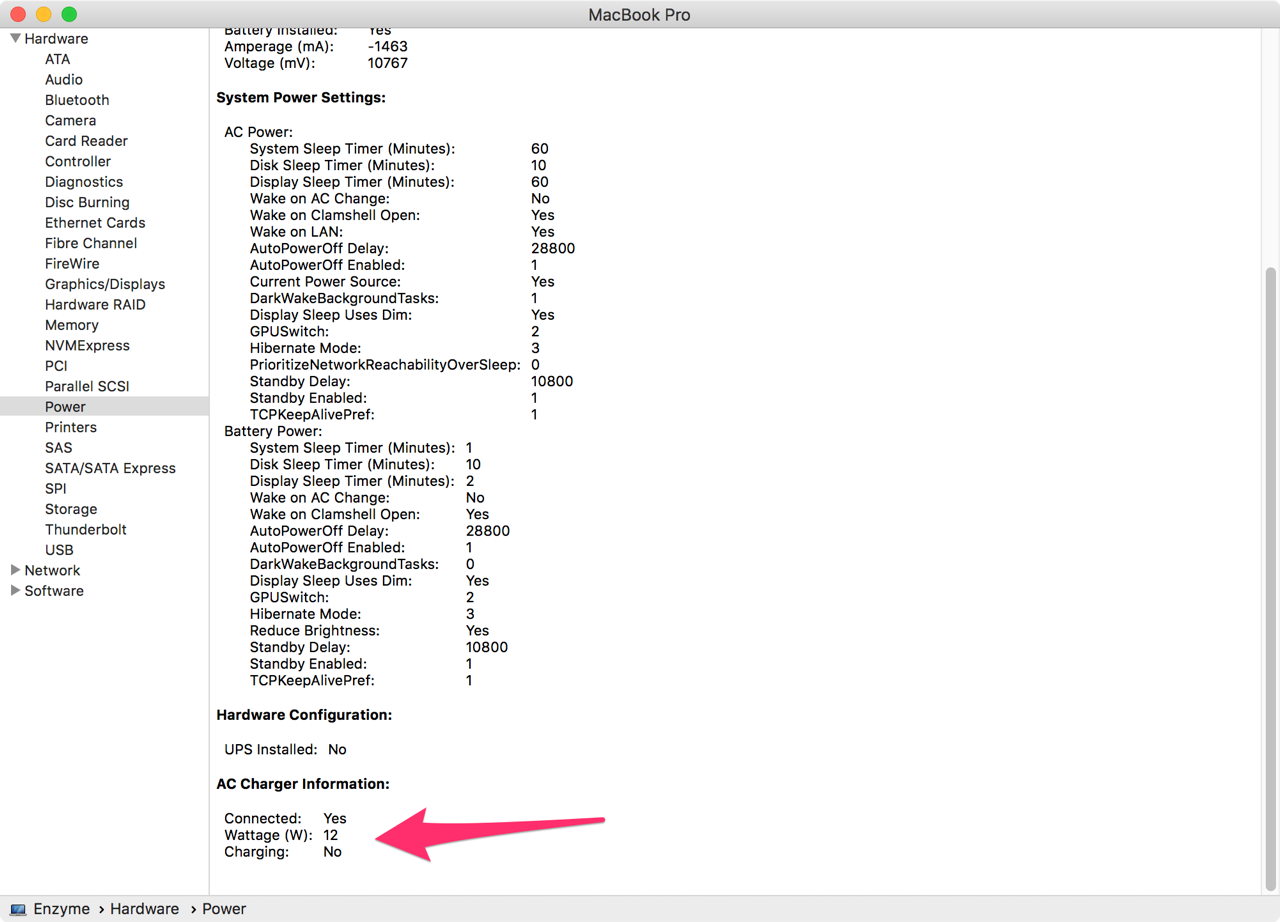Open Graphics/Displays information

105,284
